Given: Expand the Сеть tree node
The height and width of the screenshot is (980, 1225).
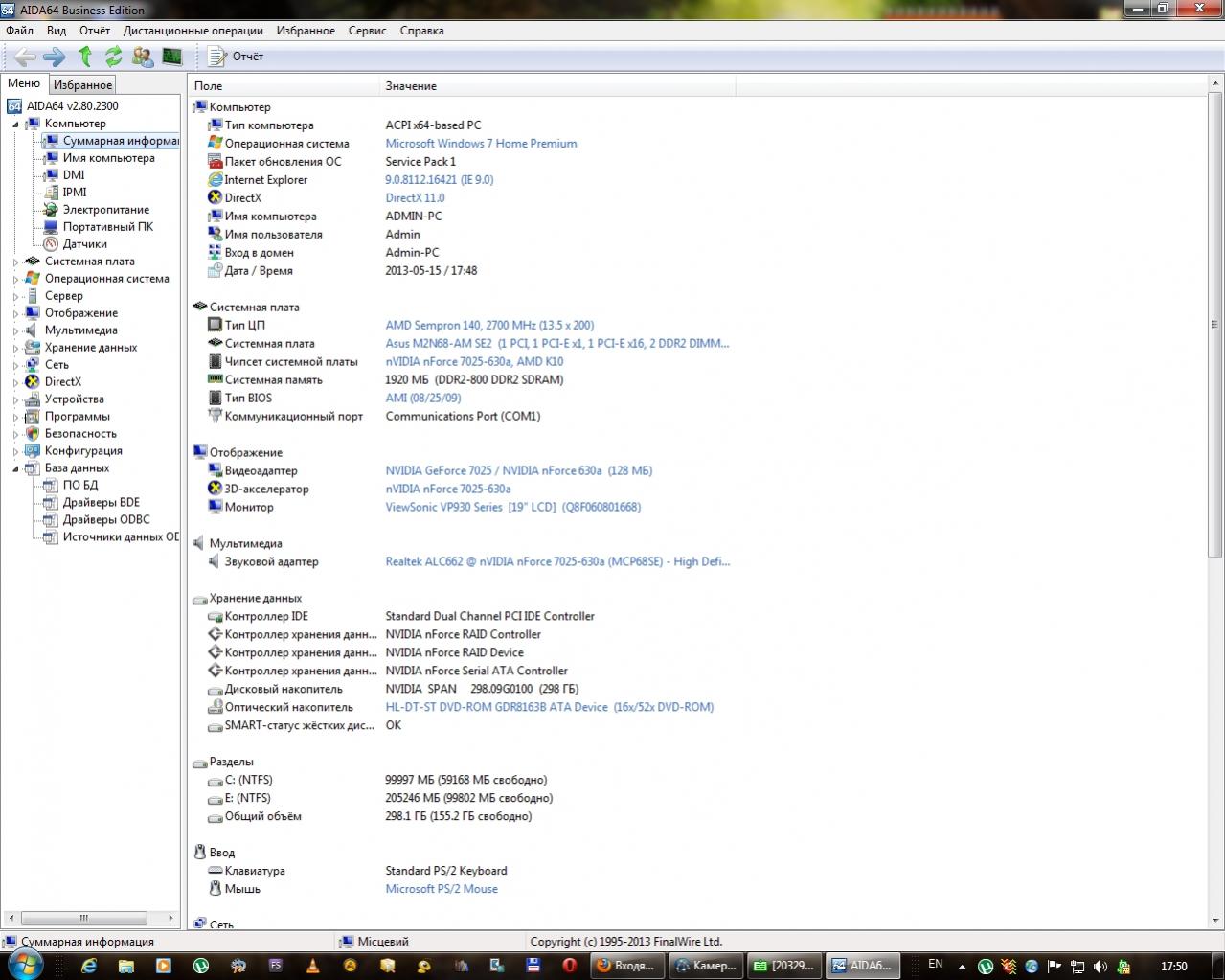Looking at the screenshot, I should pos(16,365).
